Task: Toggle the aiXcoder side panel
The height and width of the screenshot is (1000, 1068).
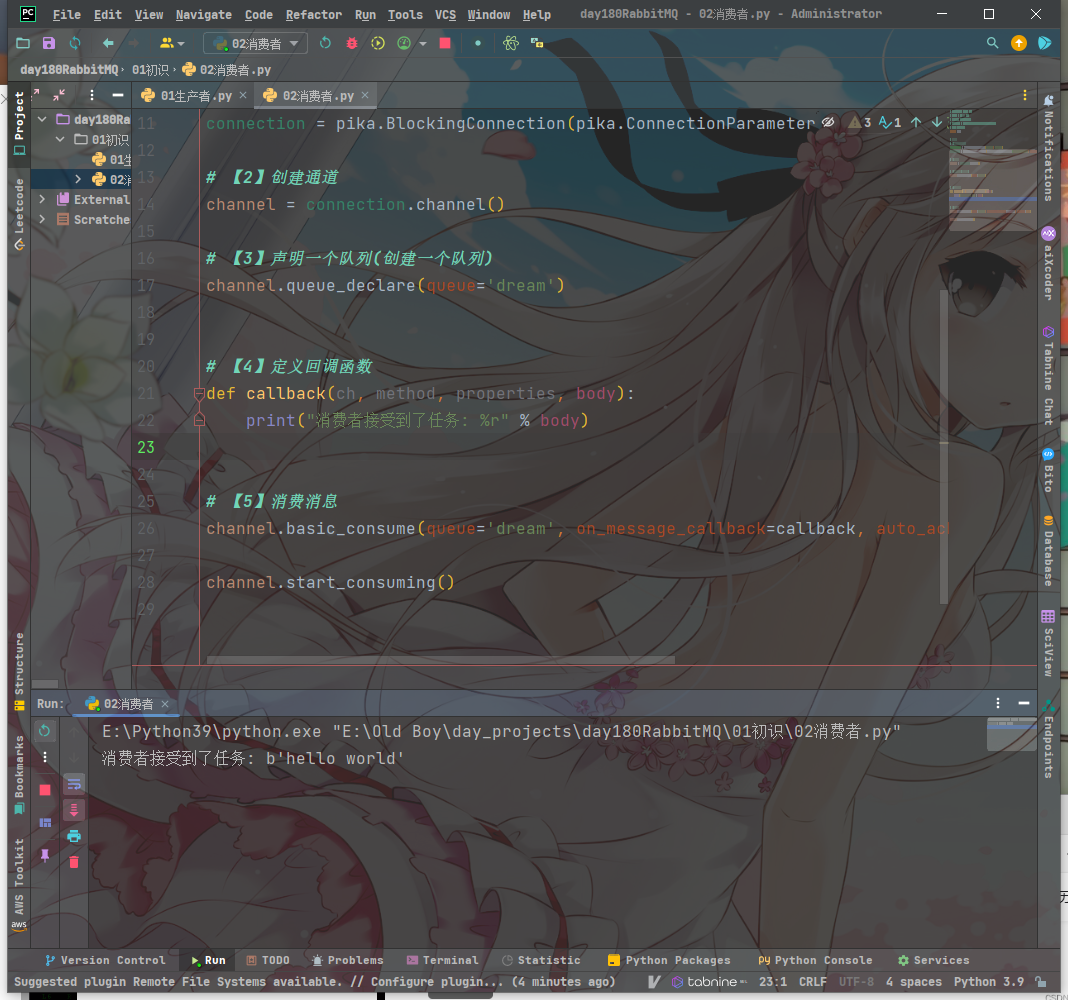Action: [1048, 264]
